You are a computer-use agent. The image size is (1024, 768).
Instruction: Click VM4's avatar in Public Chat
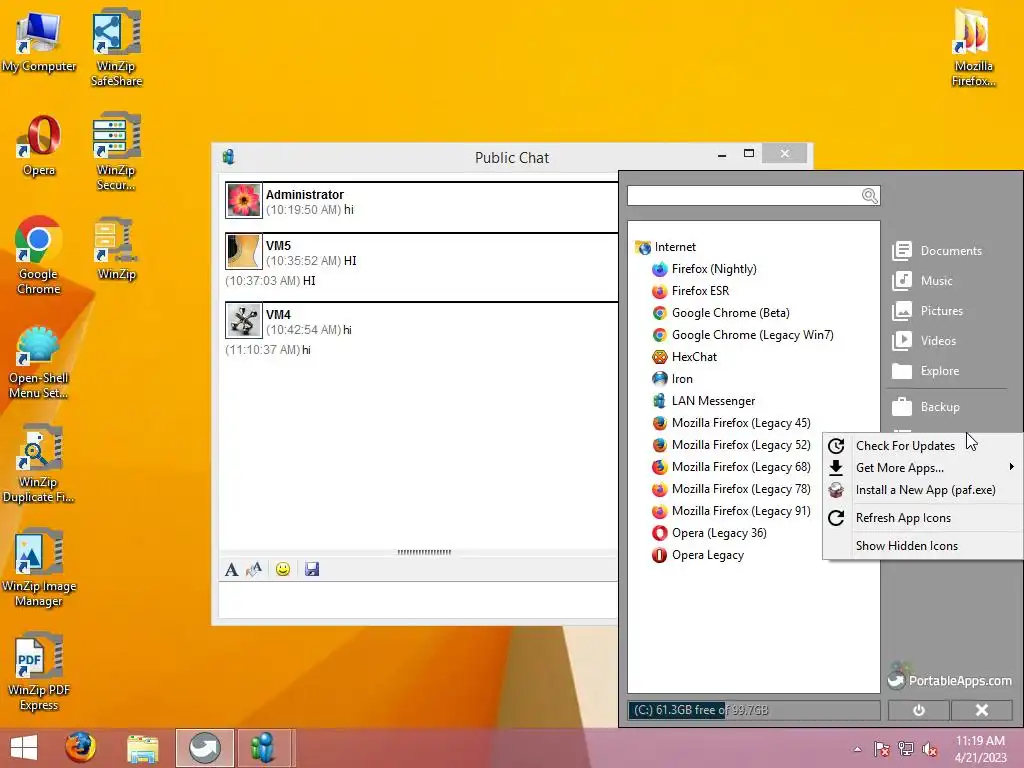pos(244,320)
